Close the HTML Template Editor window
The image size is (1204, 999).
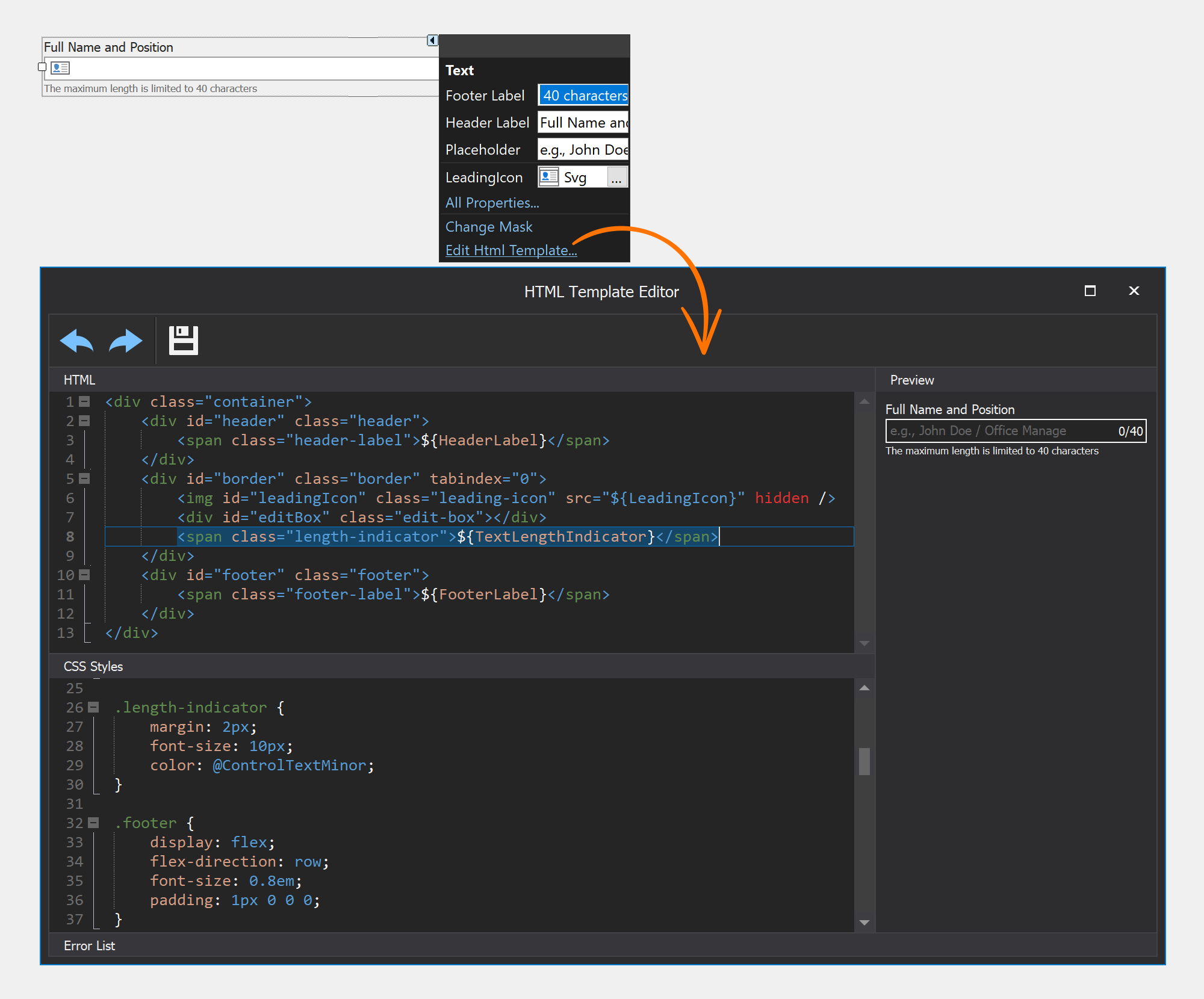click(1134, 291)
